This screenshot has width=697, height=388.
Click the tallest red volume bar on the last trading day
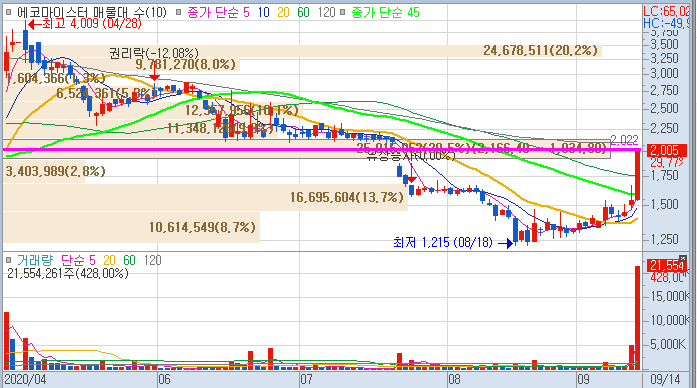point(637,318)
